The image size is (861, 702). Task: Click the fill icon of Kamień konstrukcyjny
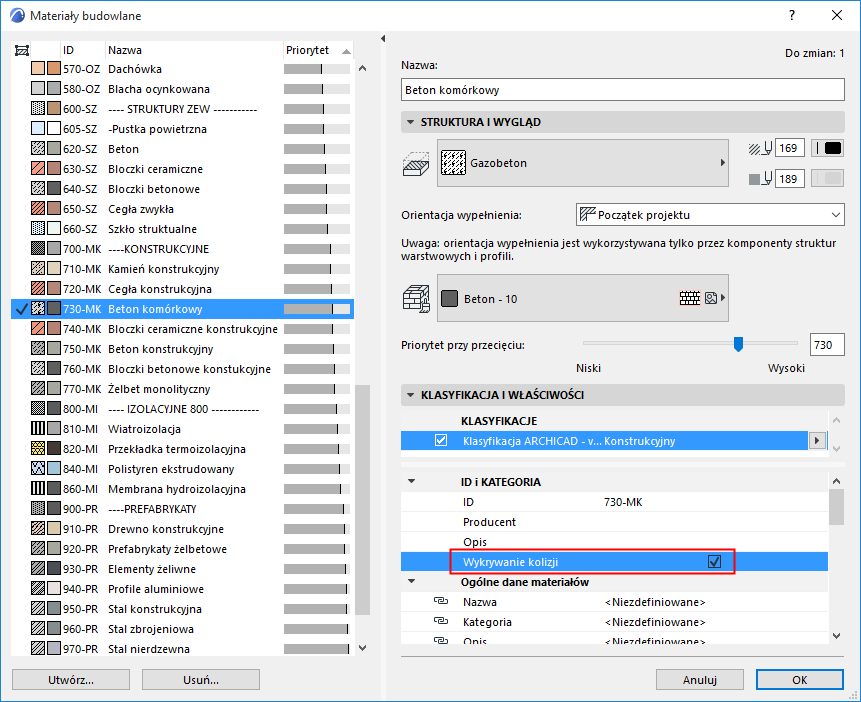tap(38, 269)
